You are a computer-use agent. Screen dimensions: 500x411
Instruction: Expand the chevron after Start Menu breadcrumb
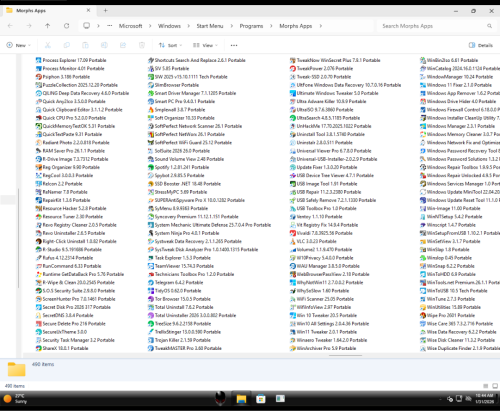(x=231, y=26)
